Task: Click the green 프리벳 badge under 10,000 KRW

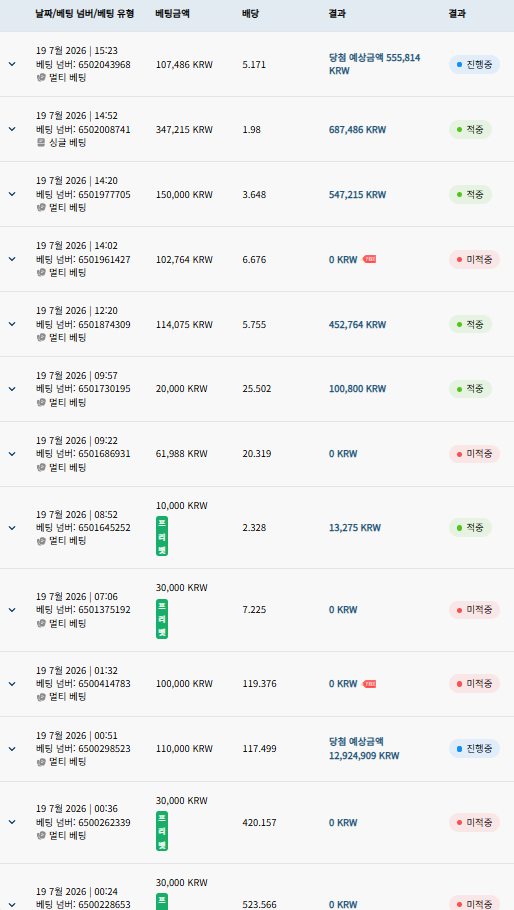Action: point(162,536)
